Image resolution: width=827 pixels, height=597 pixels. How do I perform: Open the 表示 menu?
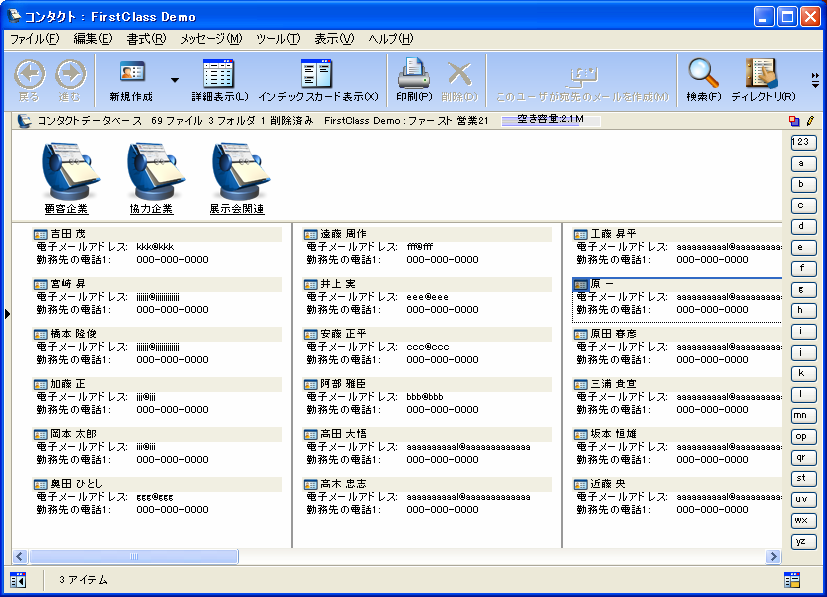point(334,39)
